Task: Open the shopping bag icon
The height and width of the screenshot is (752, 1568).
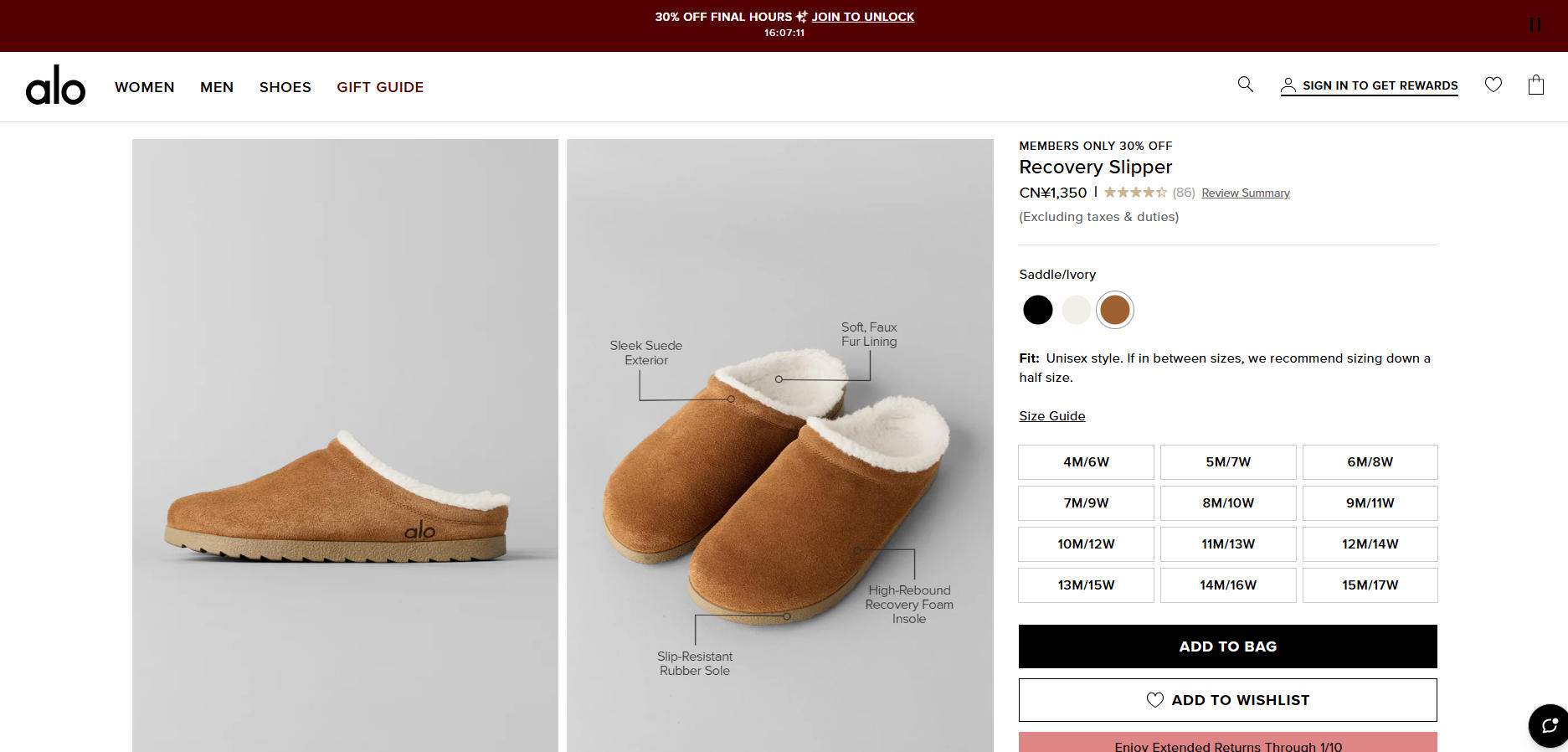Action: pyautogui.click(x=1535, y=85)
